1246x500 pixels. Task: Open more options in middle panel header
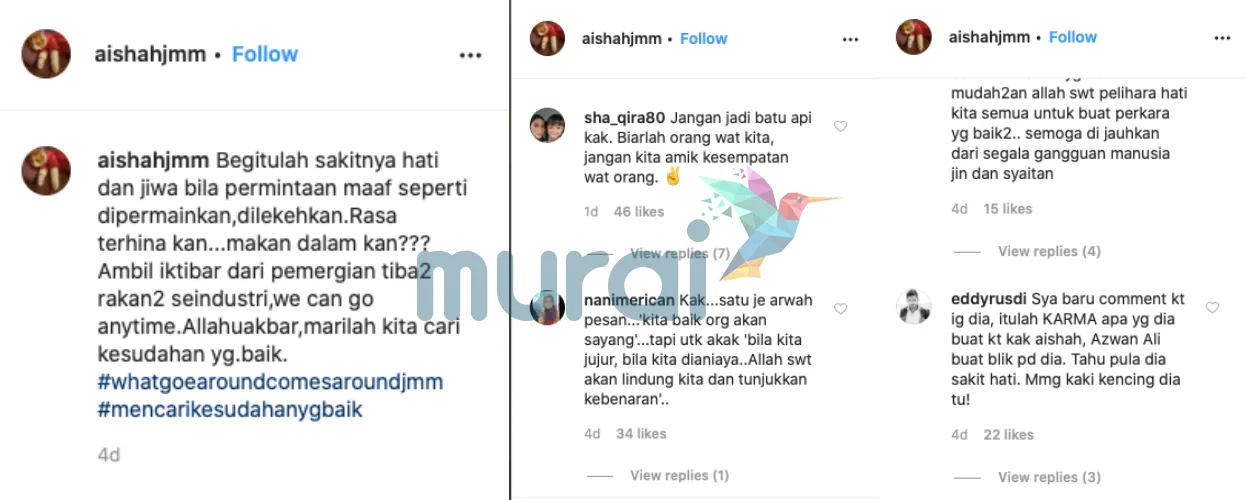pyautogui.click(x=850, y=40)
